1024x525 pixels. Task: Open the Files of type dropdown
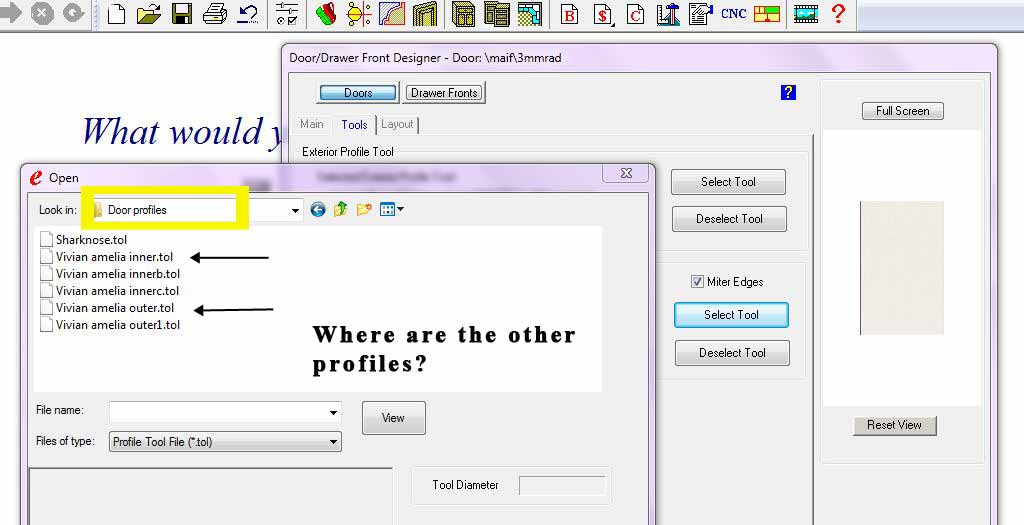333,442
